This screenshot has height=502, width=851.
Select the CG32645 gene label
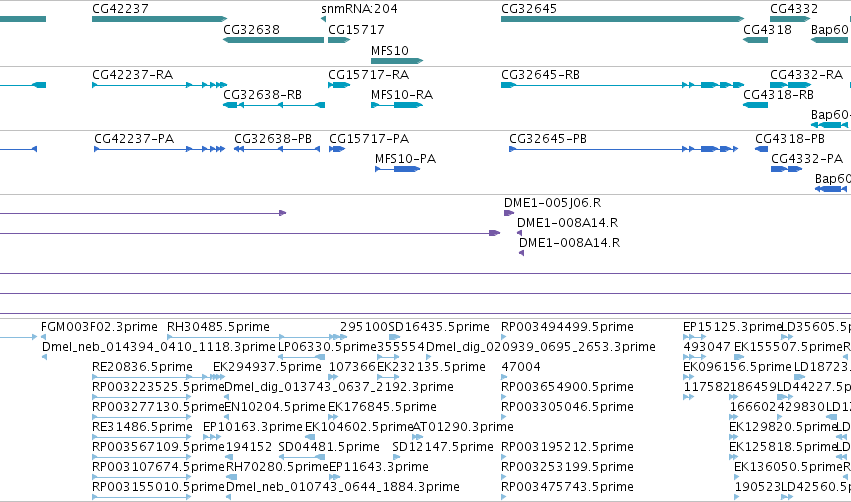[x=529, y=9]
